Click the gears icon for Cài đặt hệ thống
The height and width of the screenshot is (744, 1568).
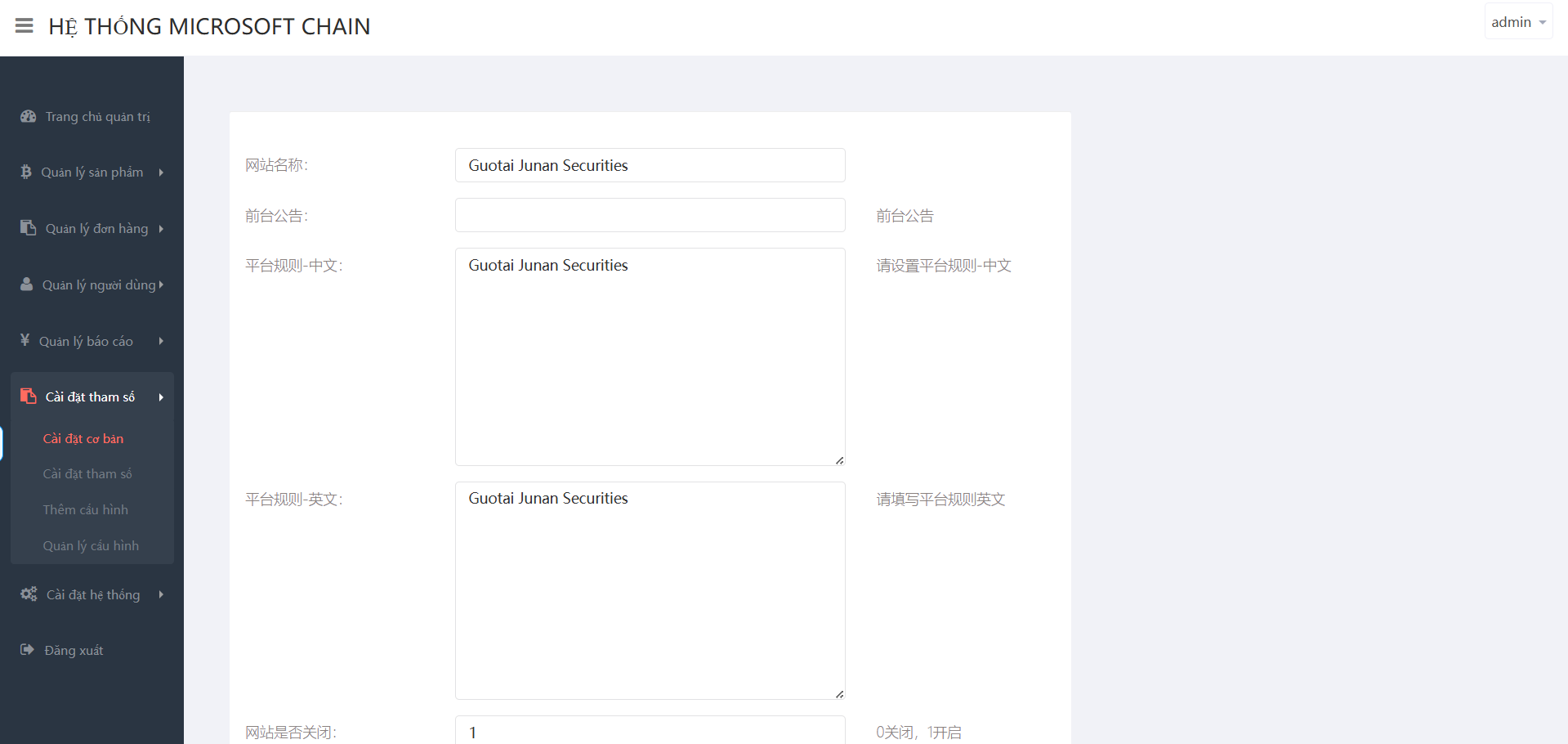(x=29, y=594)
